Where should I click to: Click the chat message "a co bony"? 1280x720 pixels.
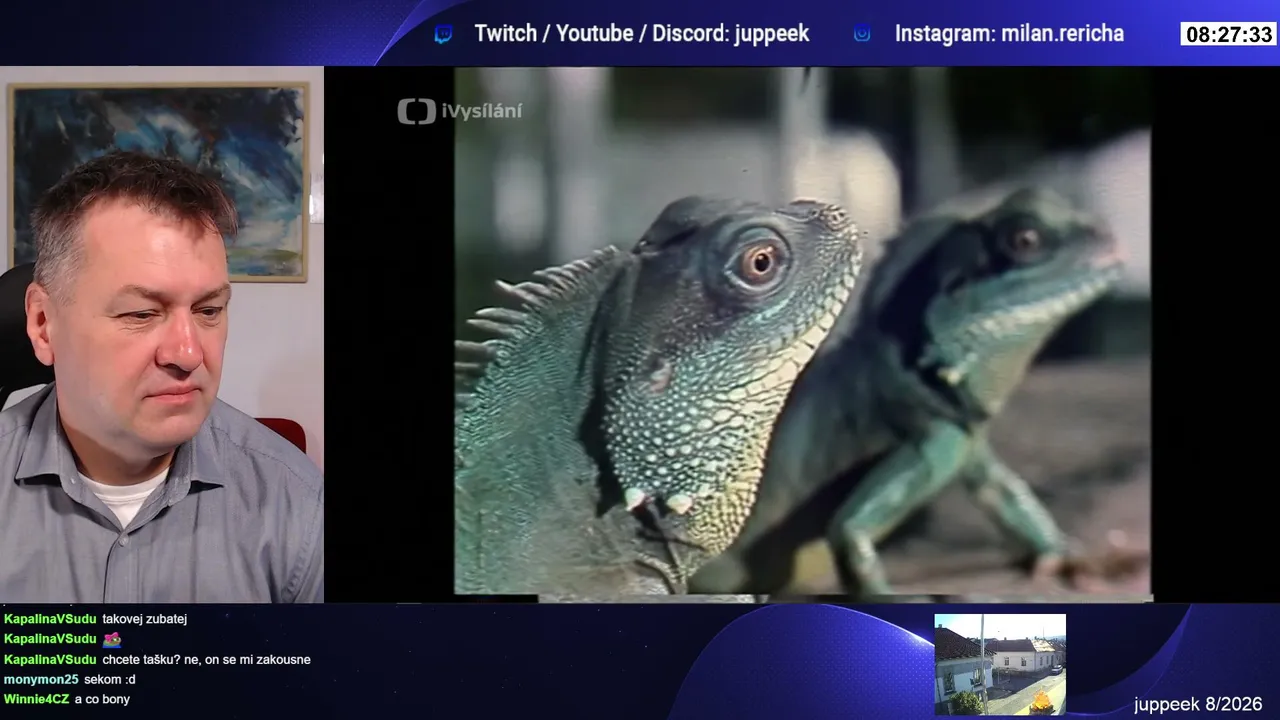tap(102, 699)
